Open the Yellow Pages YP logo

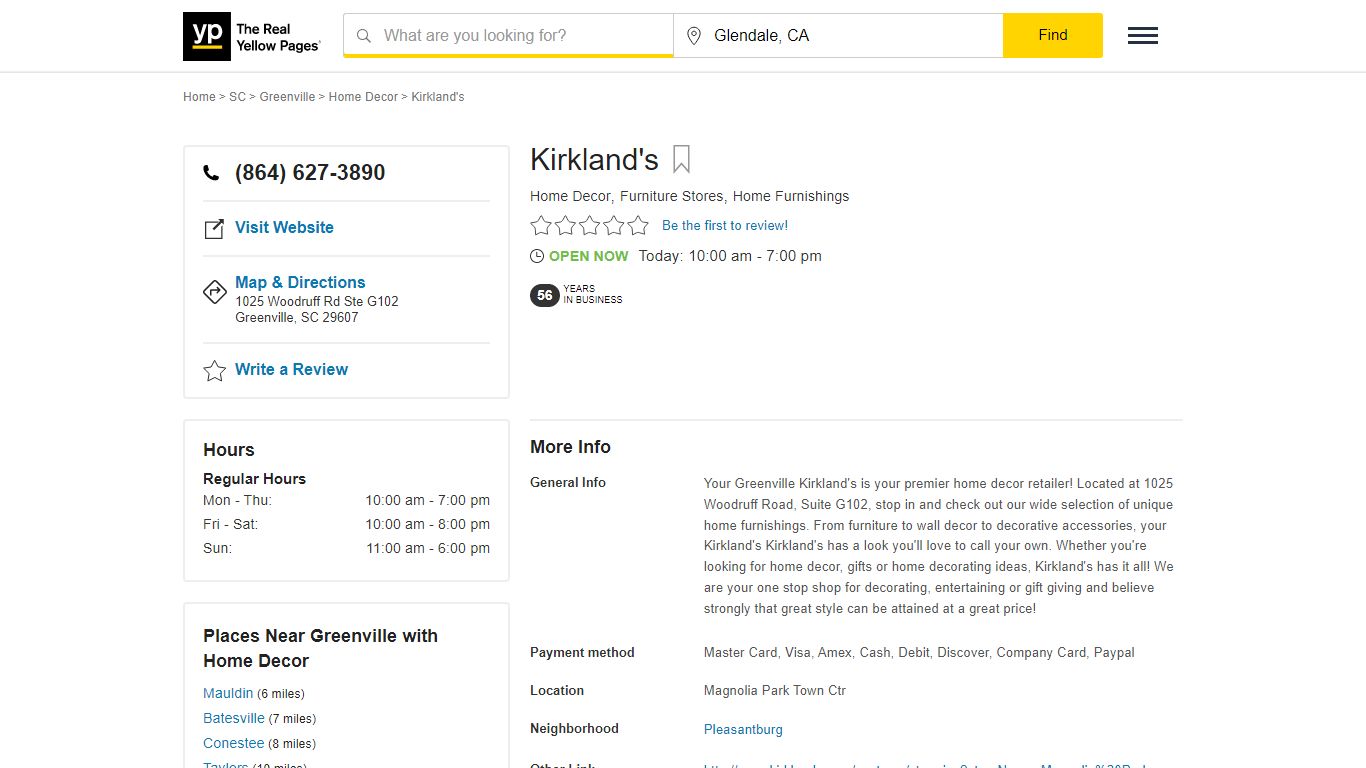coord(252,36)
